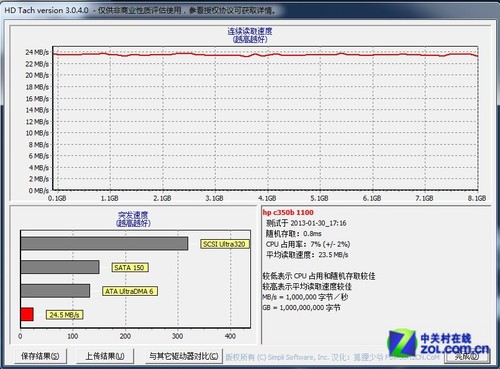Click the ATA UltraDMA 6 label

pyautogui.click(x=129, y=291)
